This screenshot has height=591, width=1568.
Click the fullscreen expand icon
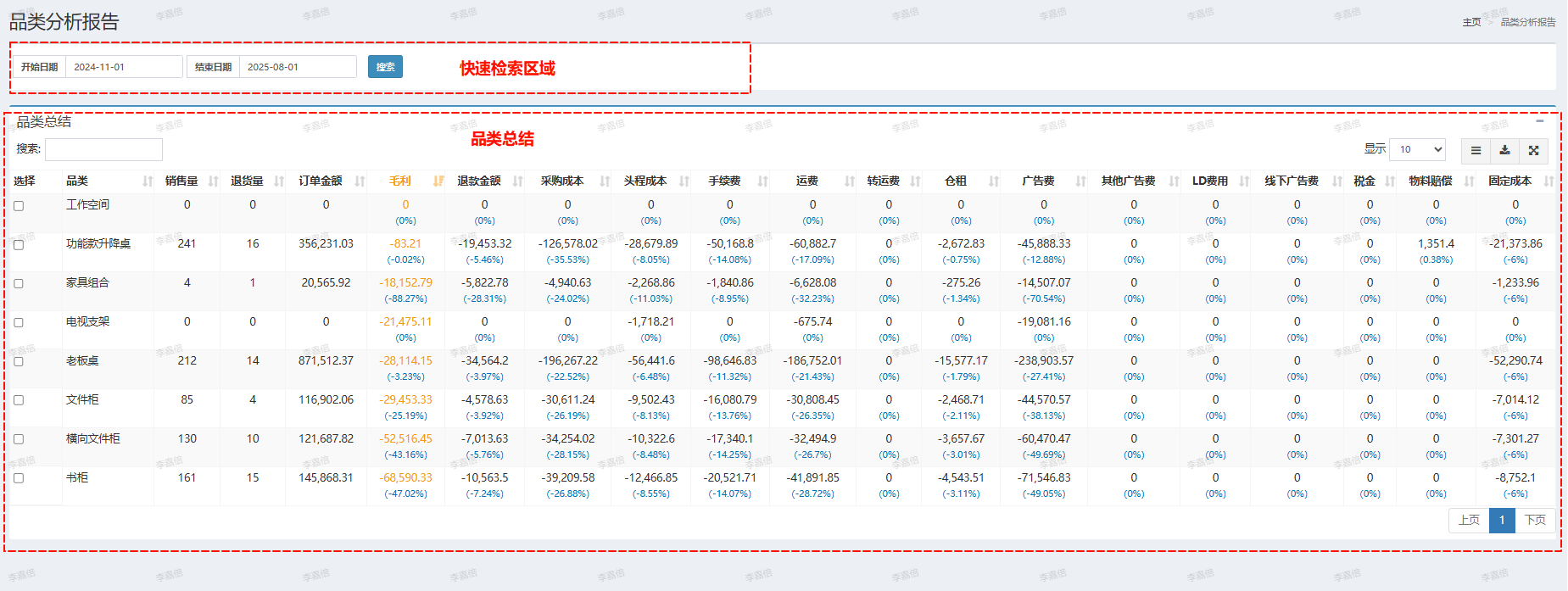point(1533,150)
